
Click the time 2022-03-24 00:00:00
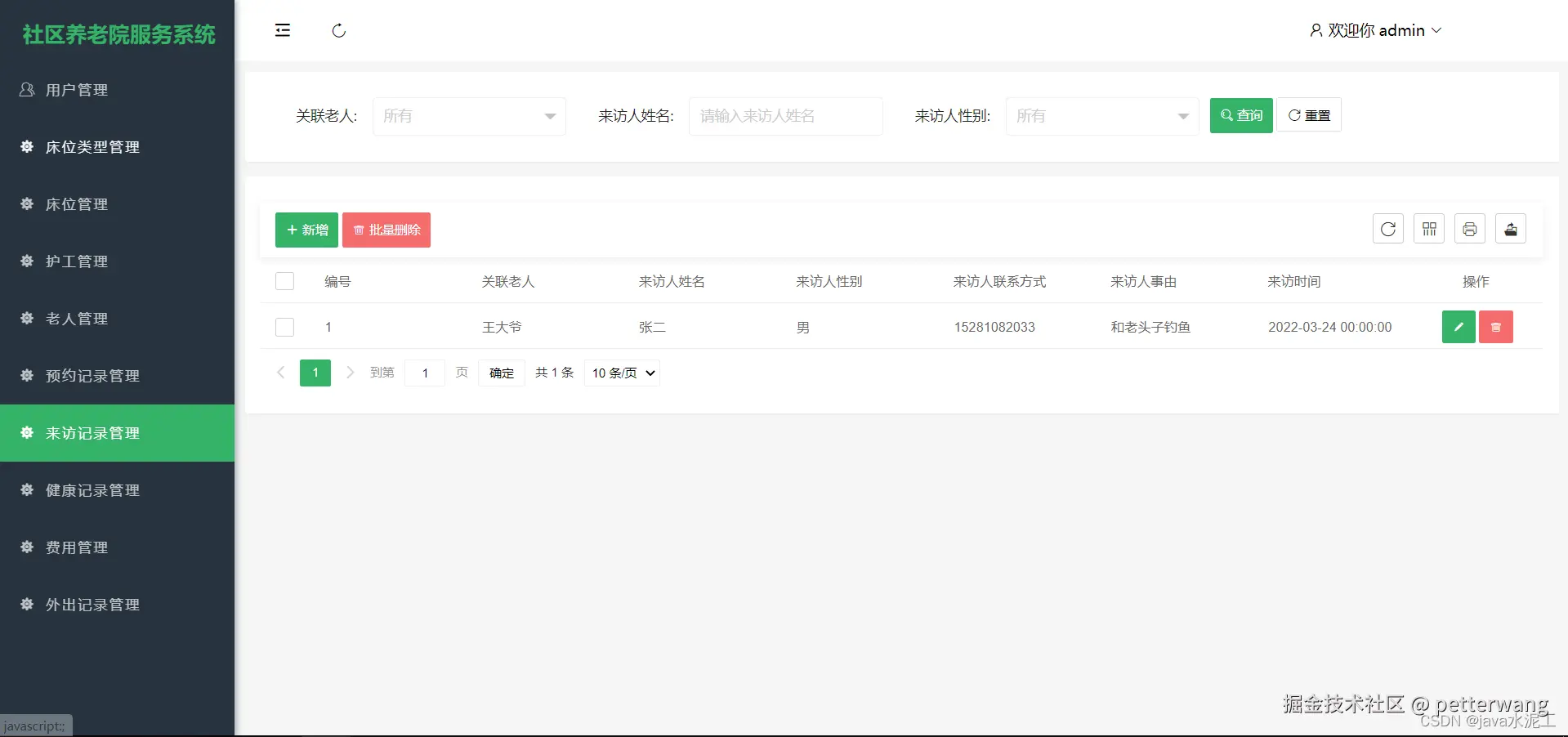click(1330, 327)
